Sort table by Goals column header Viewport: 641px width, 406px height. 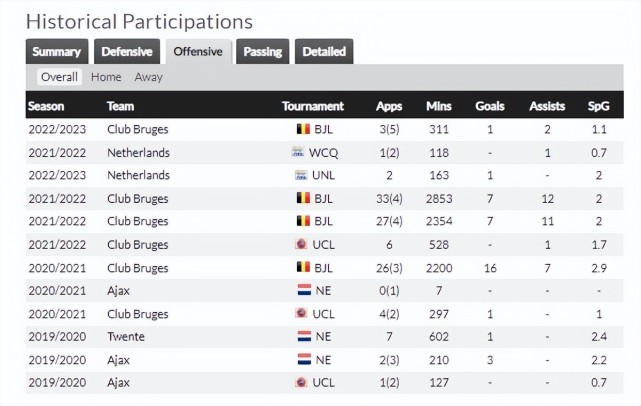(490, 106)
